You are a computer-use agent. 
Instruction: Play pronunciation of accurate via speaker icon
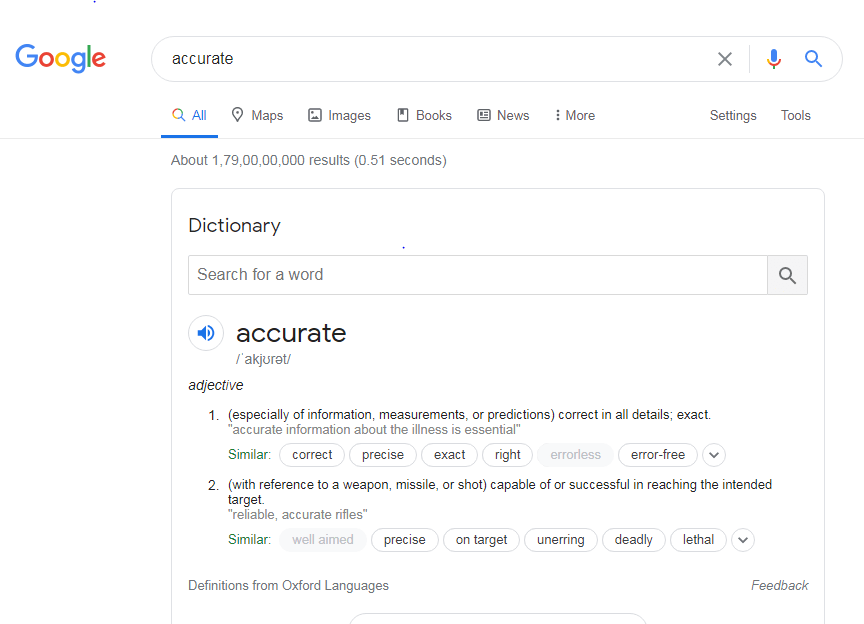[205, 333]
